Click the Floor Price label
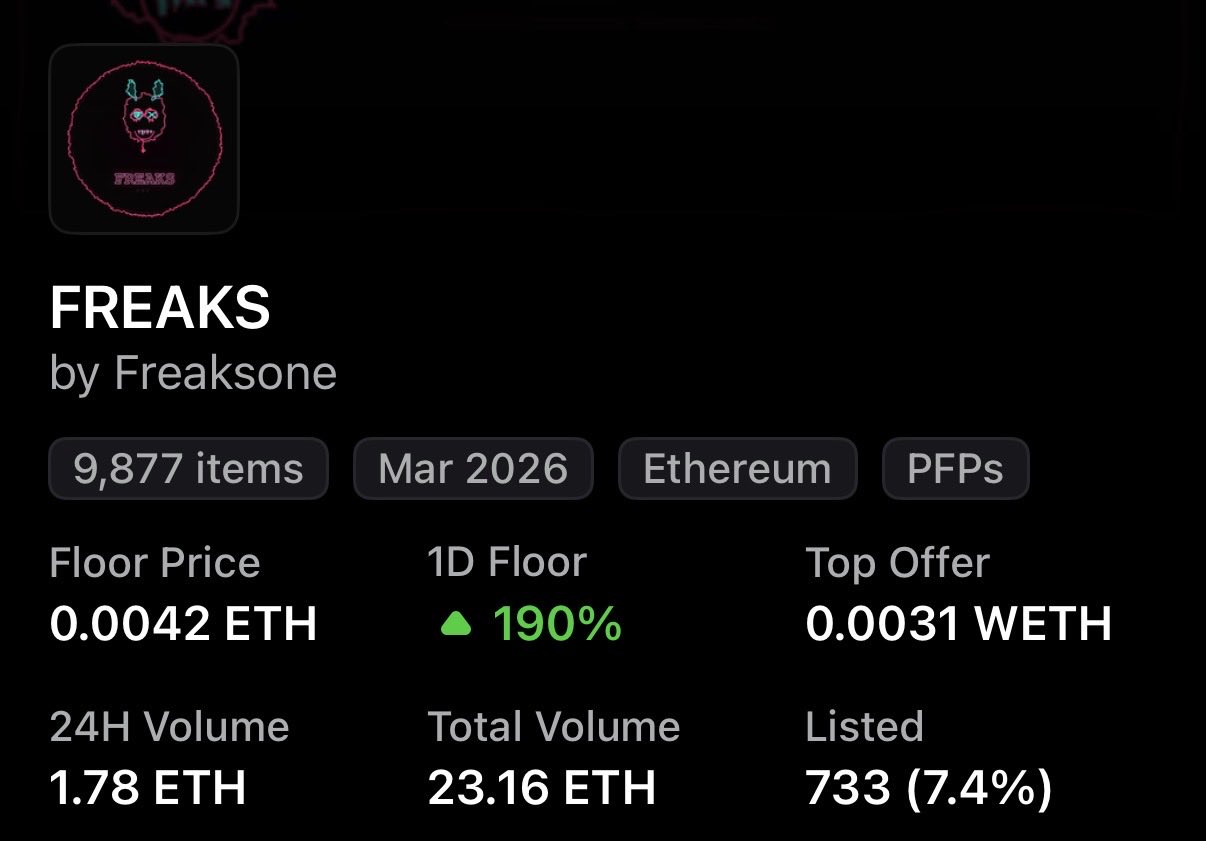1206x841 pixels. tap(155, 563)
